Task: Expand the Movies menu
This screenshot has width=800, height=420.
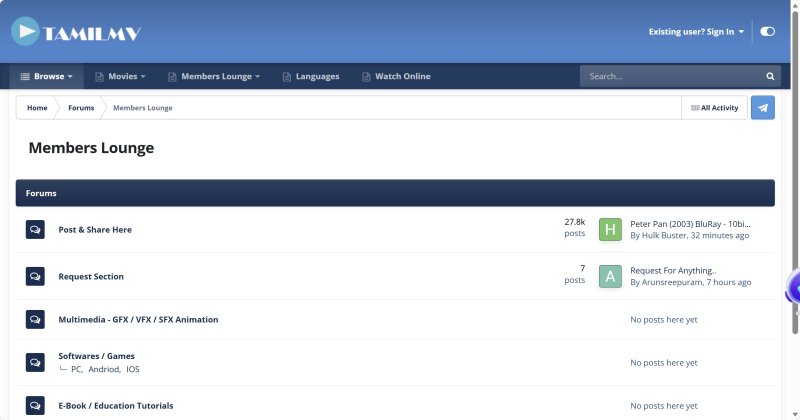Action: click(x=120, y=76)
